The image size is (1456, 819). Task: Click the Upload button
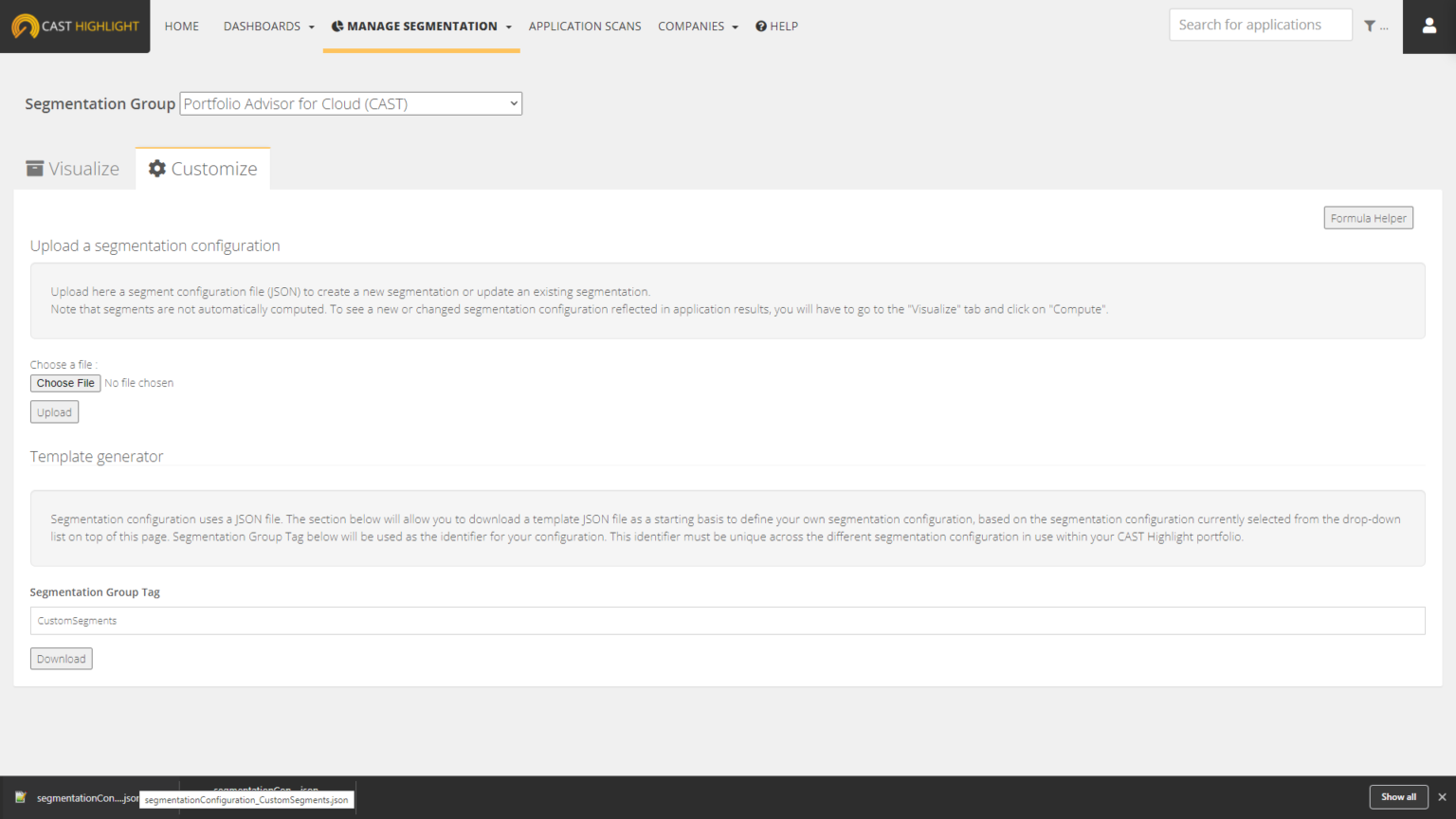(54, 411)
